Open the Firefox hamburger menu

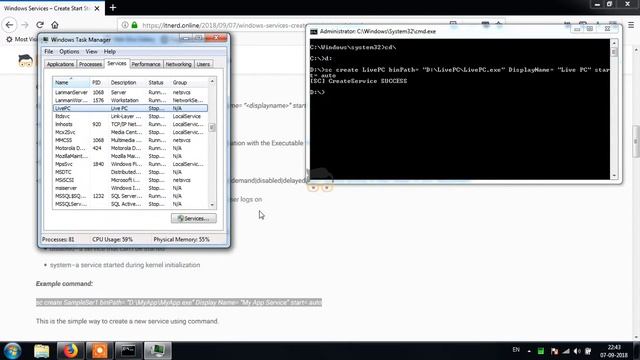[631, 25]
